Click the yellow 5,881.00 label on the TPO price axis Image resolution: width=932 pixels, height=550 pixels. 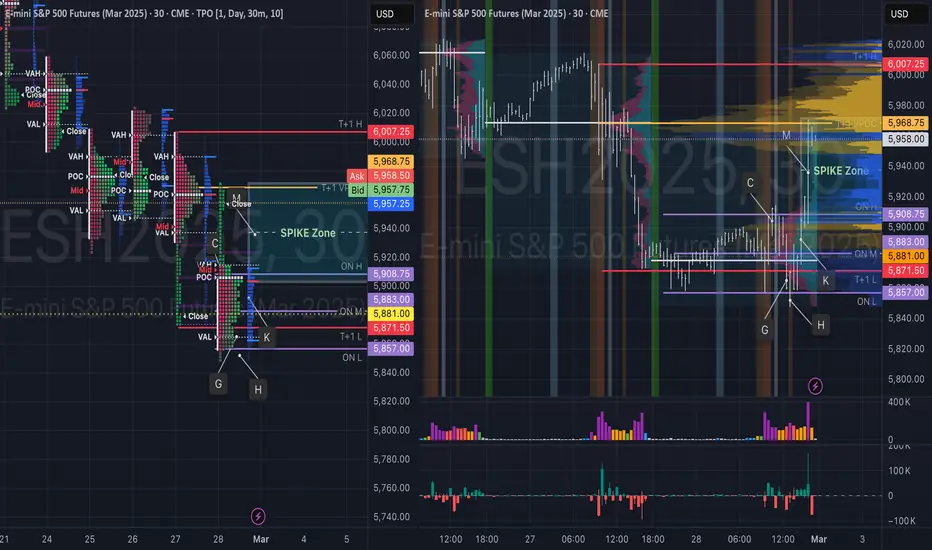coord(391,313)
